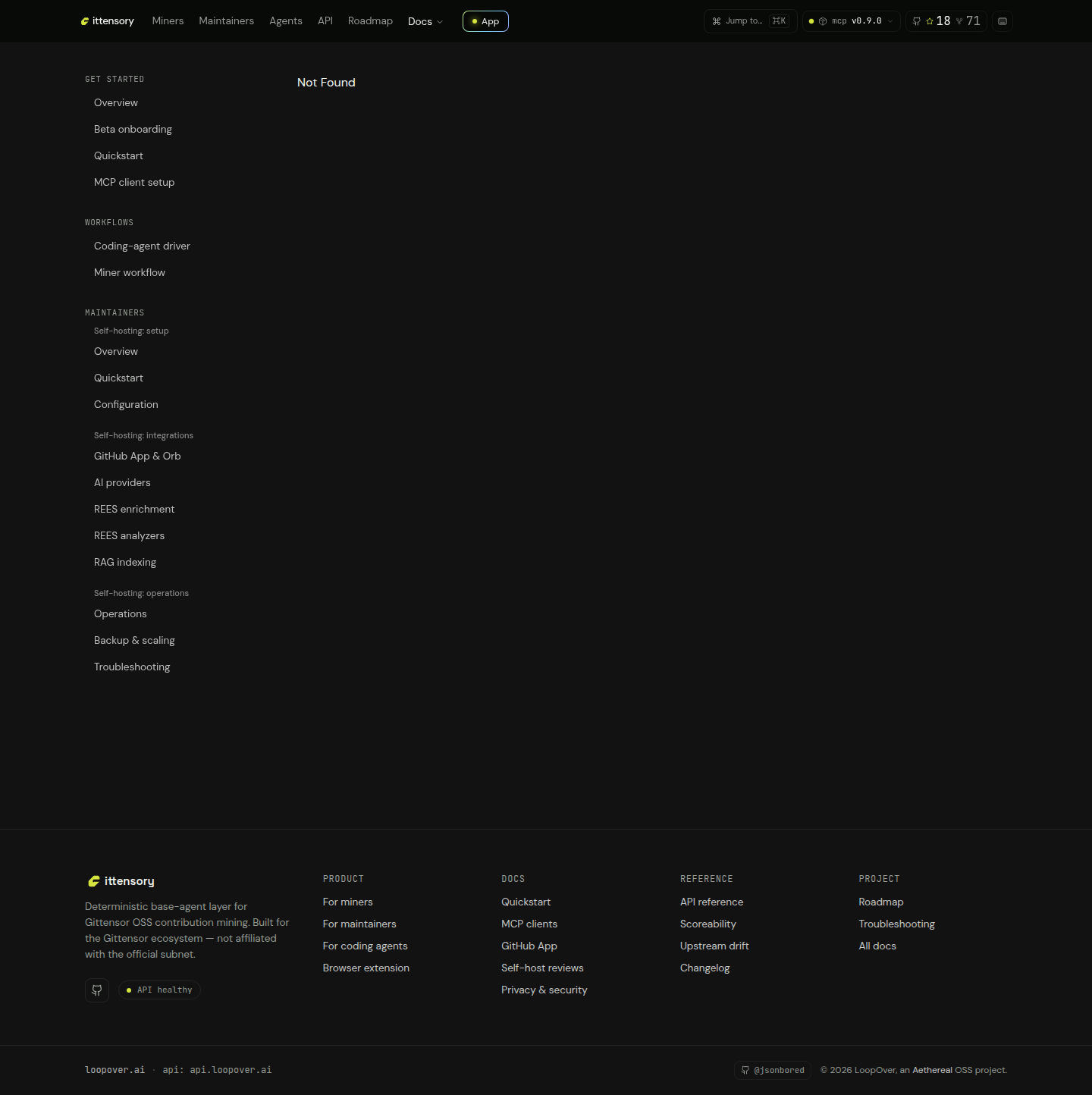Open MCP client setup page

tap(134, 182)
